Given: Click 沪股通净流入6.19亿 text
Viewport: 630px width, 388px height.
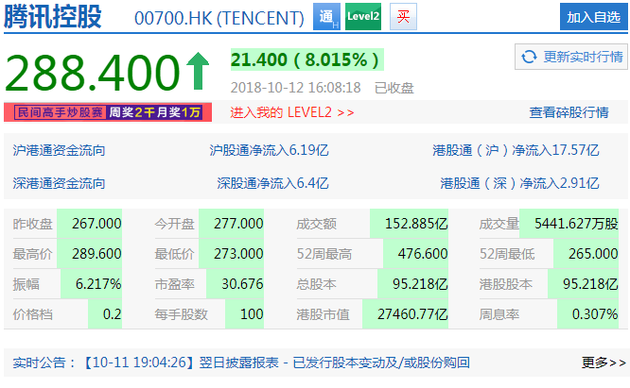Looking at the screenshot, I should click(x=269, y=151).
